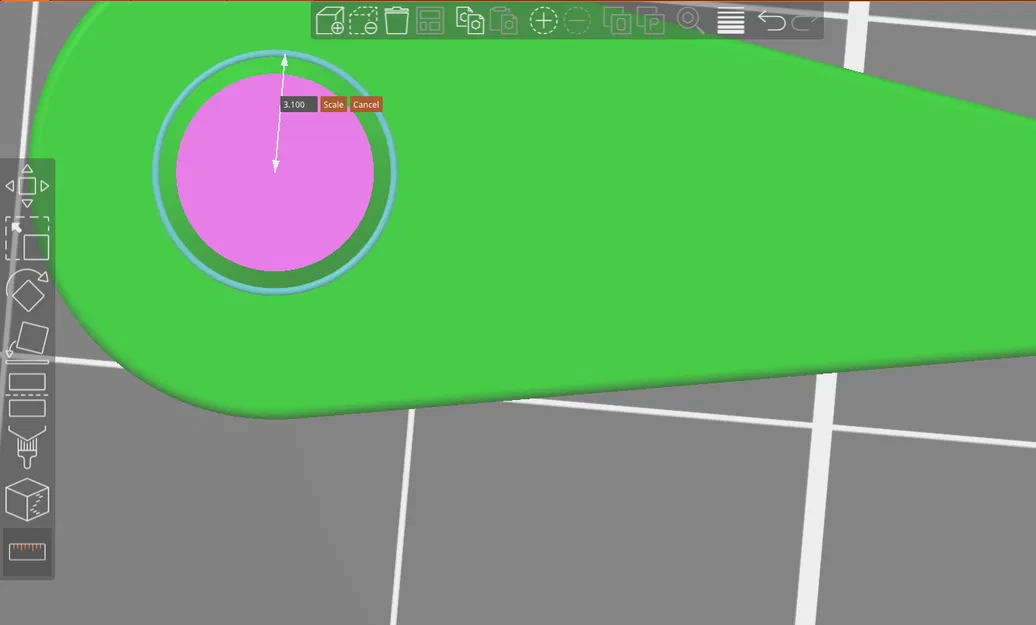Viewport: 1036px width, 625px height.
Task: Open variable layer height editing icon
Action: click(731, 20)
